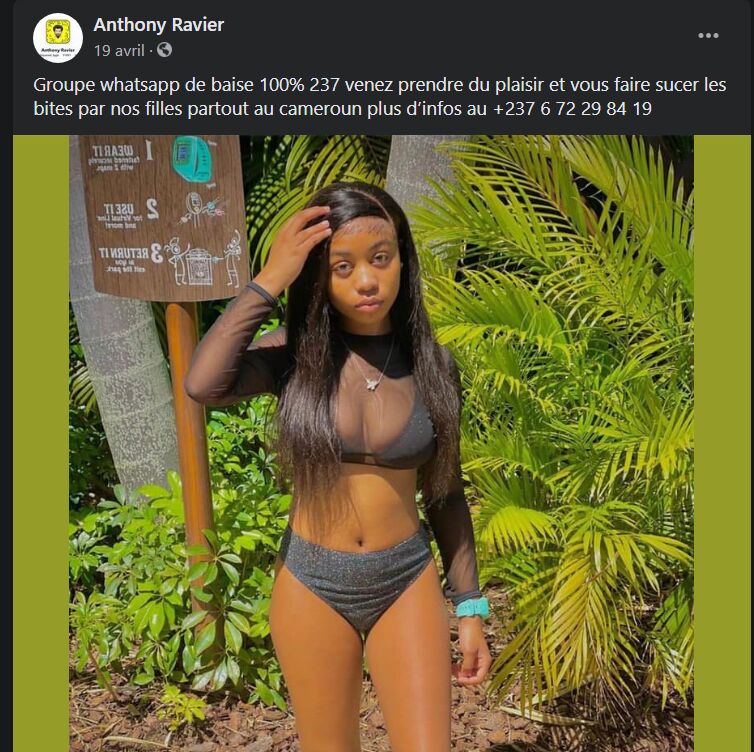Click the teal wristband graphic on sign

pyautogui.click(x=194, y=159)
